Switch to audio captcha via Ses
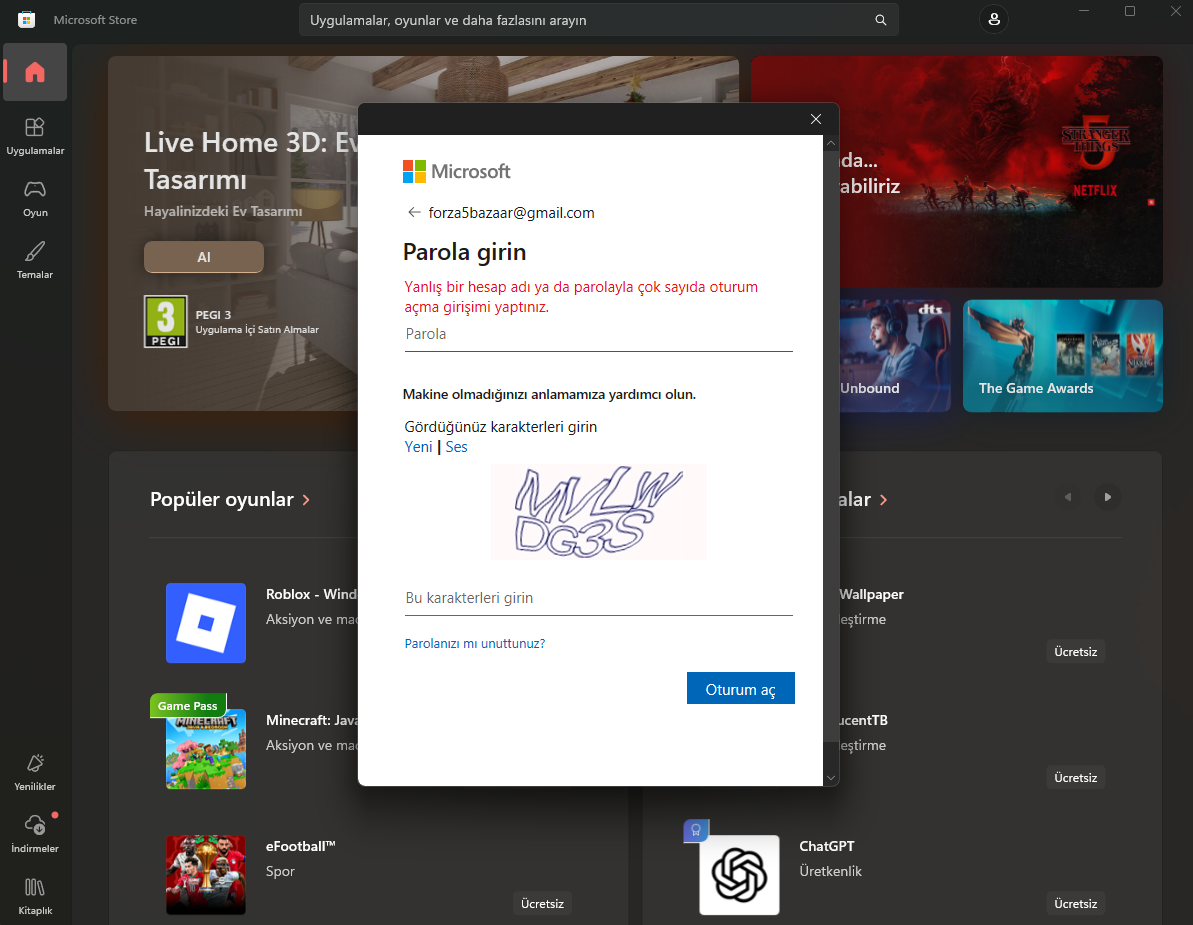The height and width of the screenshot is (925, 1193). pos(457,447)
